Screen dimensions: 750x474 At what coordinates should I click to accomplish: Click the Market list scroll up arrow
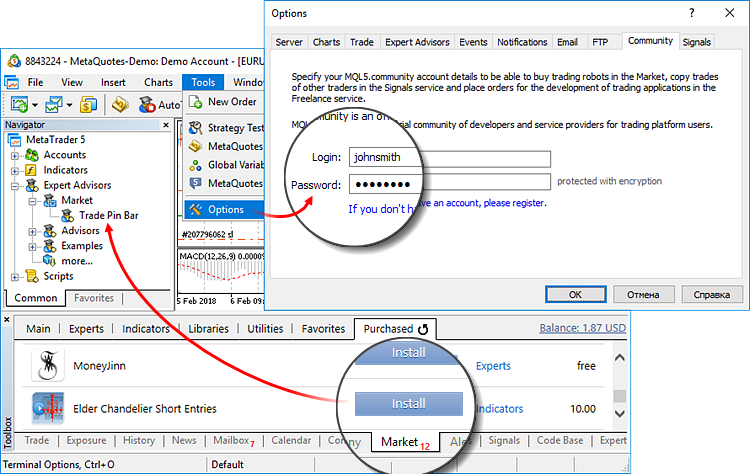point(619,357)
